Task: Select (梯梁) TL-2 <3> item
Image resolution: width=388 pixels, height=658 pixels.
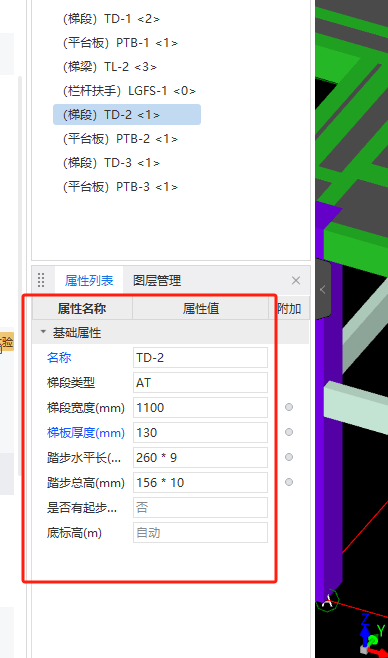Action: [x=110, y=67]
